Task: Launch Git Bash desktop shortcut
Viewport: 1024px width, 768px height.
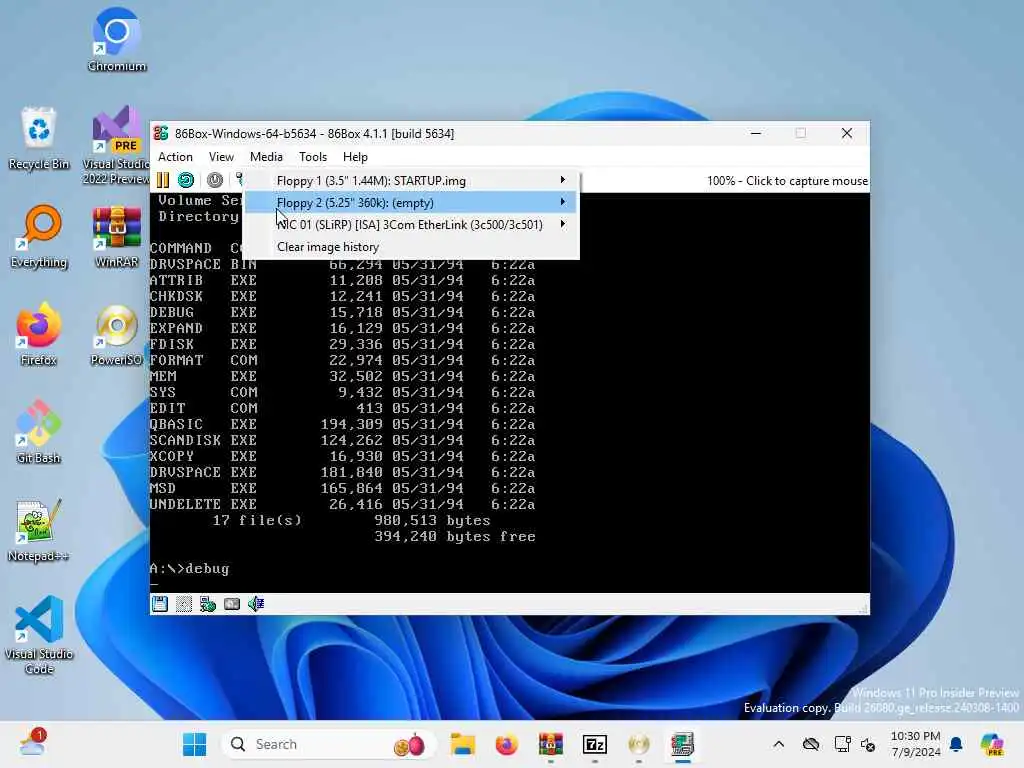Action: point(39,432)
